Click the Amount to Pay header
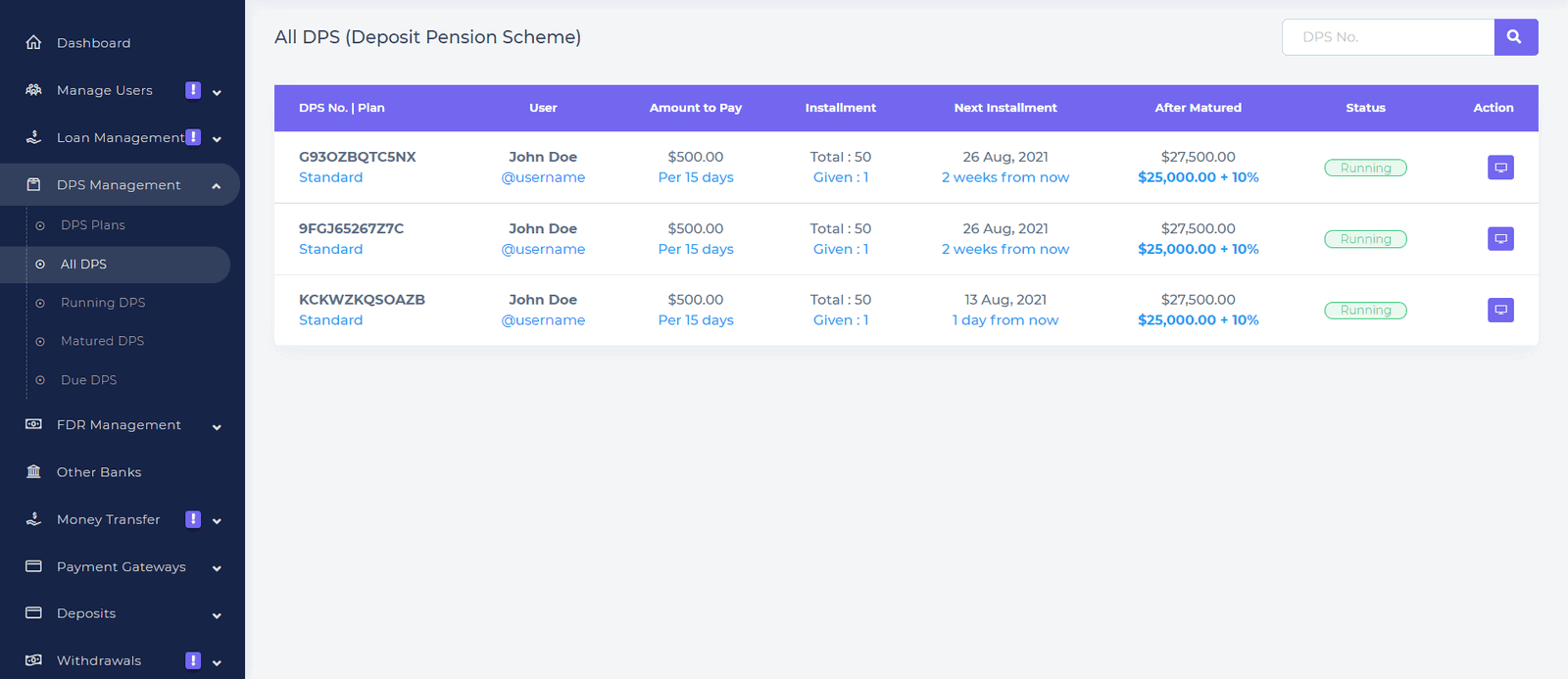The width and height of the screenshot is (1568, 679). coord(696,108)
